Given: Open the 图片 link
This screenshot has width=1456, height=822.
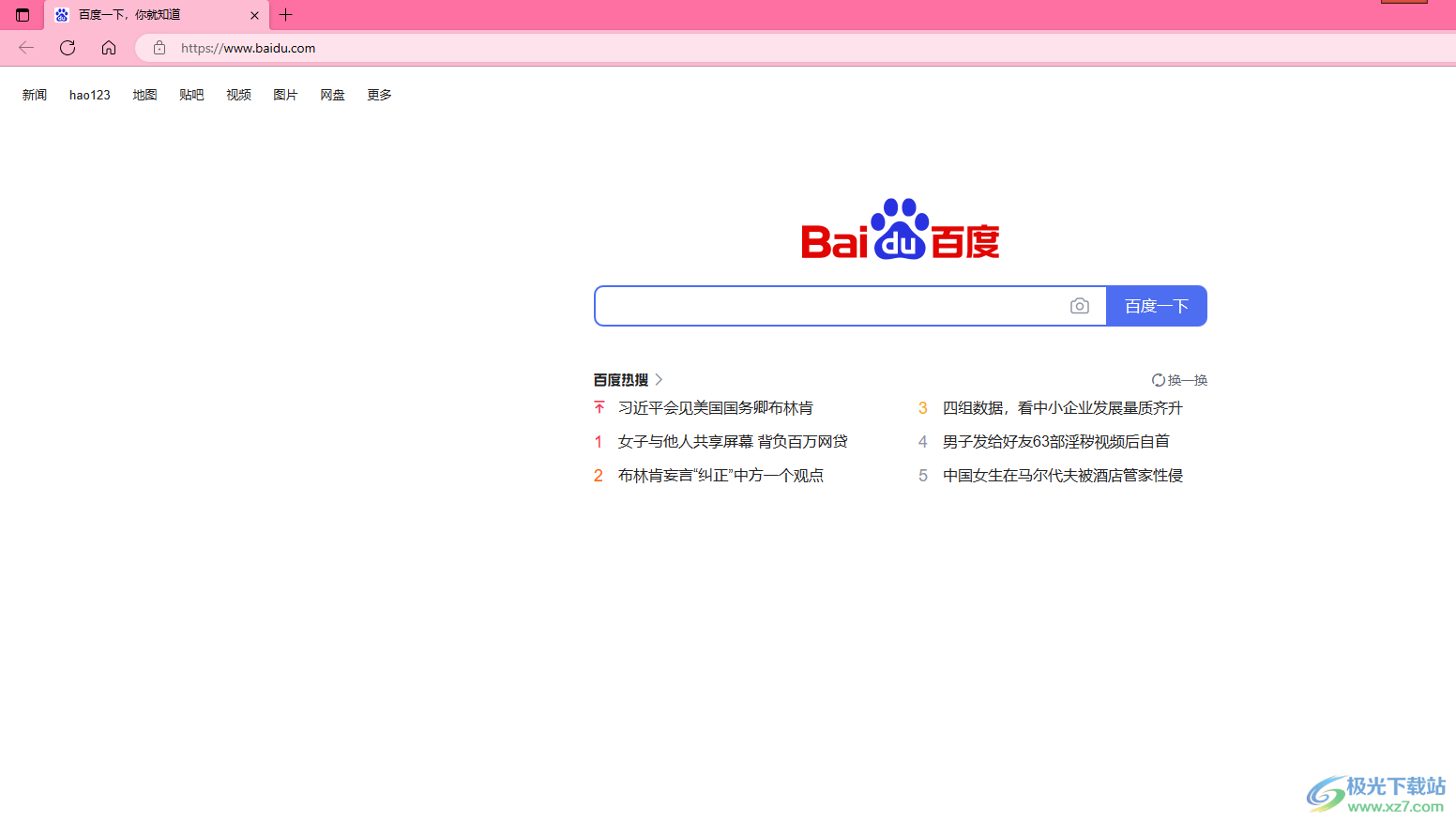Looking at the screenshot, I should [285, 95].
